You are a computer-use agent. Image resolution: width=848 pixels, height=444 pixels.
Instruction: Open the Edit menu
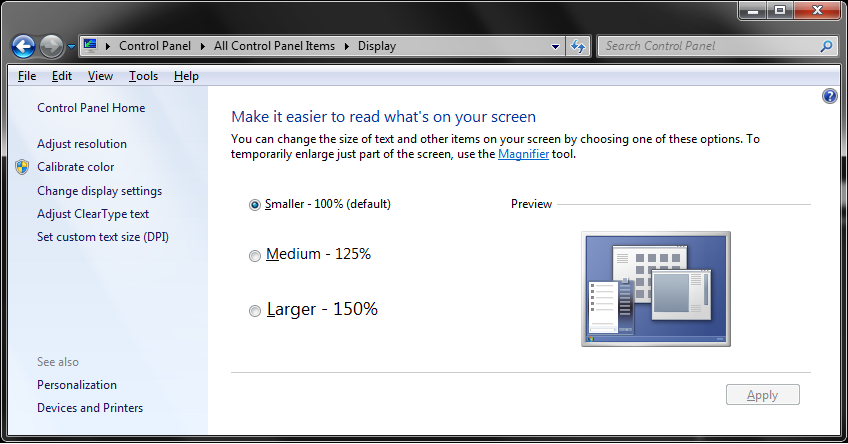click(x=62, y=76)
